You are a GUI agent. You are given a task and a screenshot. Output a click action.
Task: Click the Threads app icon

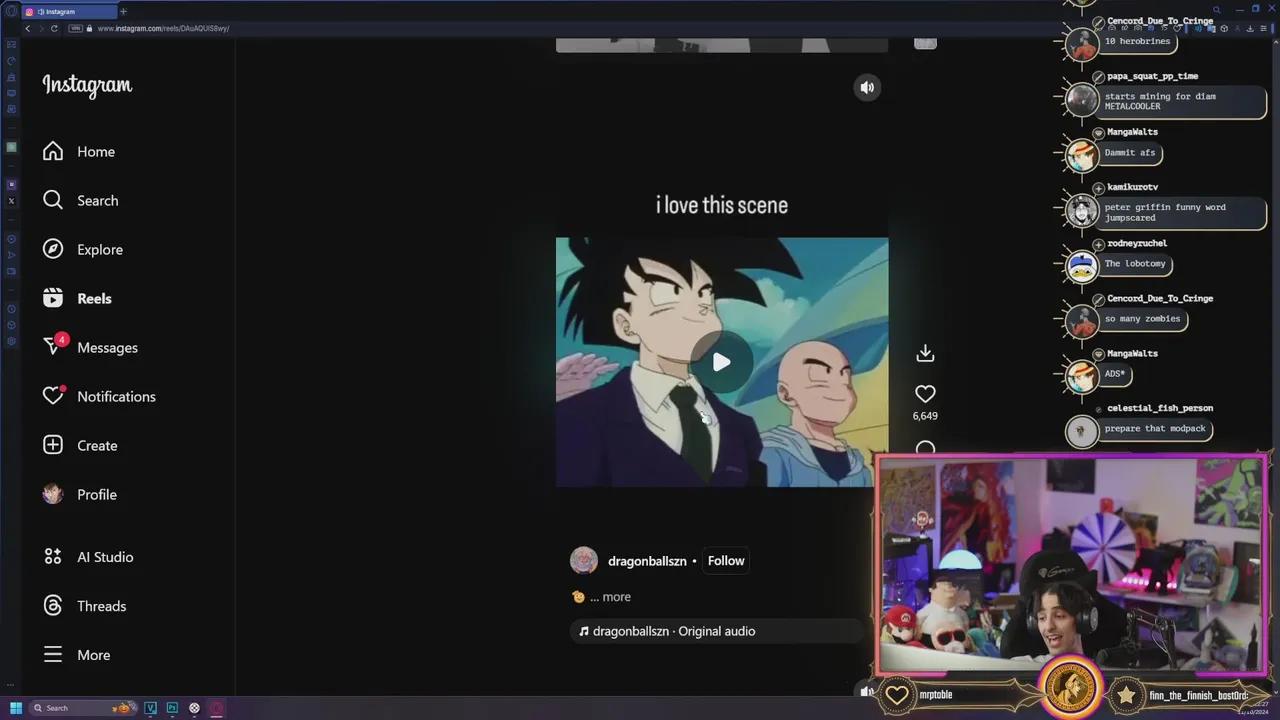click(x=52, y=606)
